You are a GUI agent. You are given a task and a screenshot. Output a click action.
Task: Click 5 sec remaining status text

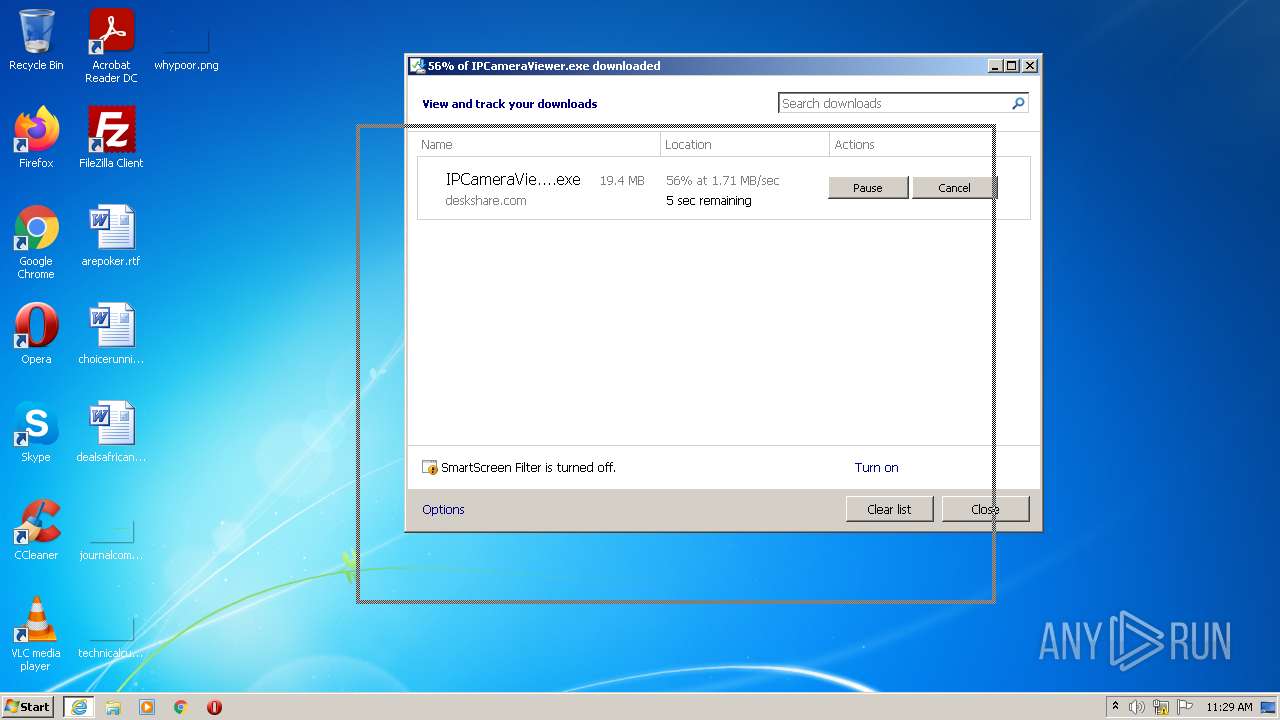[709, 201]
